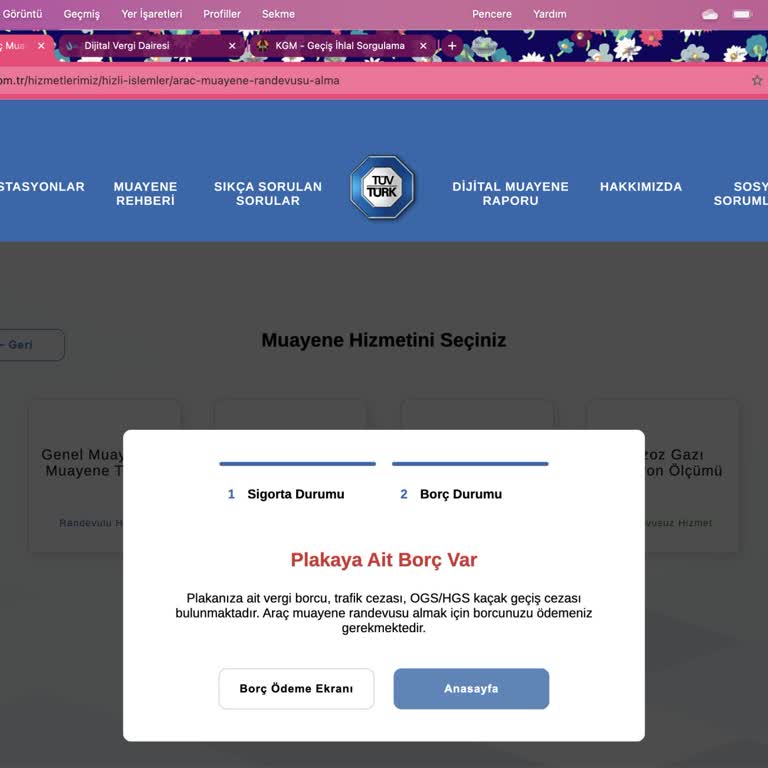
Task: Select the Egzoz Gazı Ölçümü card
Action: 692,476
